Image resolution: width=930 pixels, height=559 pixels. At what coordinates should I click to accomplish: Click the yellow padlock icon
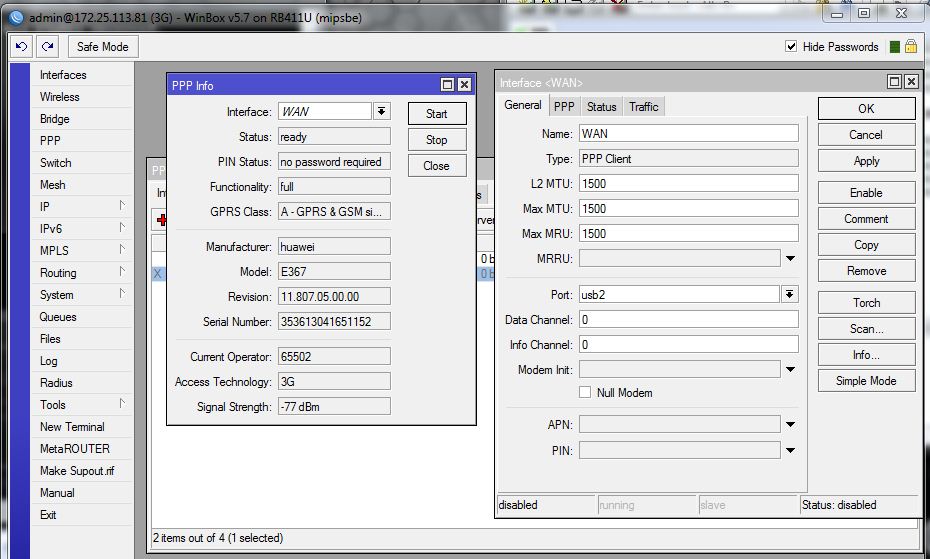[910, 47]
